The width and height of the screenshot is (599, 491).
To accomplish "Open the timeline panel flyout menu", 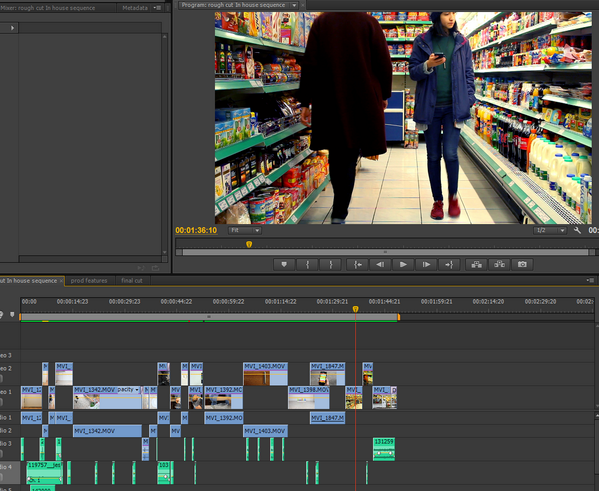I will tap(590, 280).
